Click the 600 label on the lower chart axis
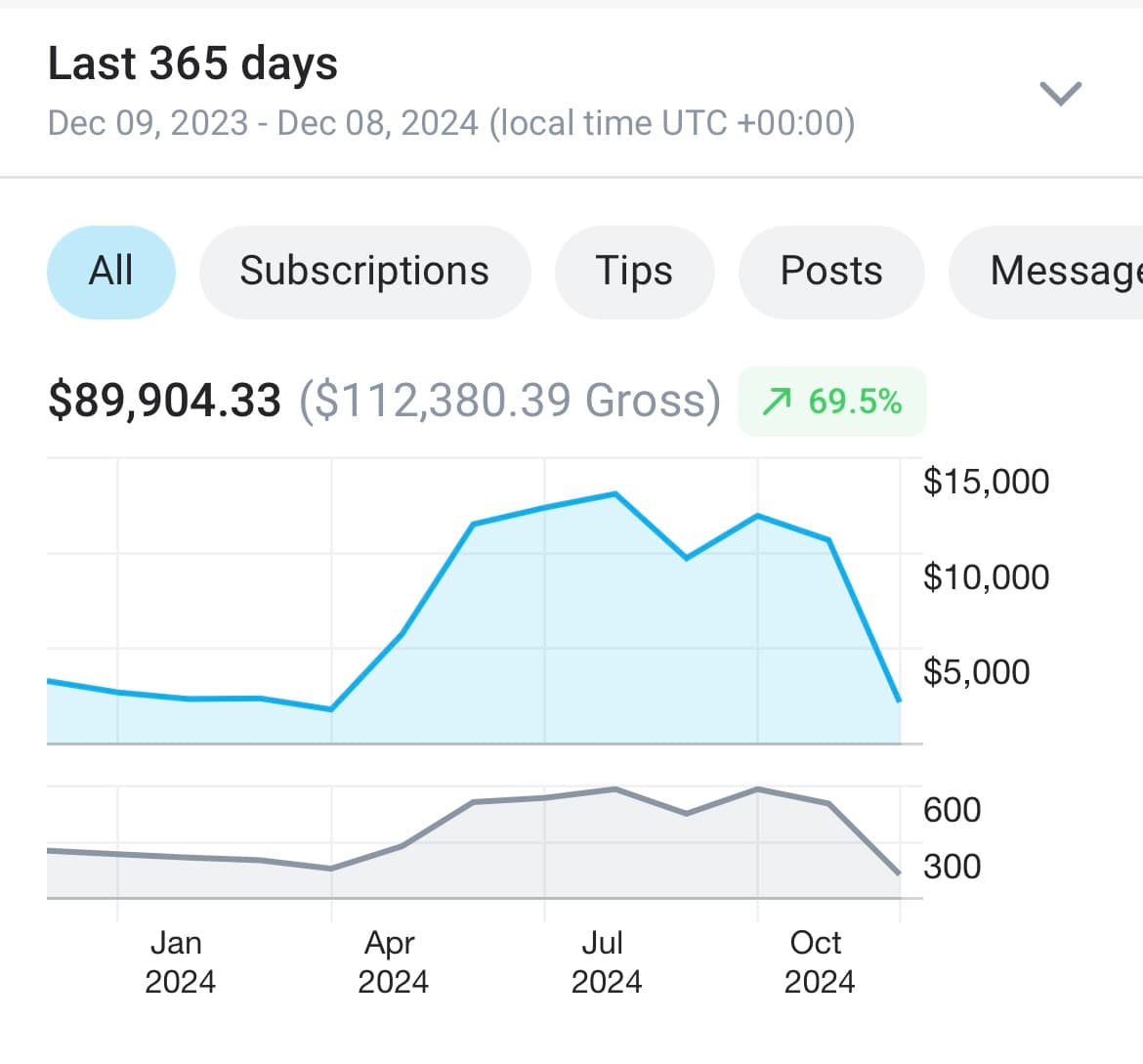The height and width of the screenshot is (1064, 1143). coord(952,809)
